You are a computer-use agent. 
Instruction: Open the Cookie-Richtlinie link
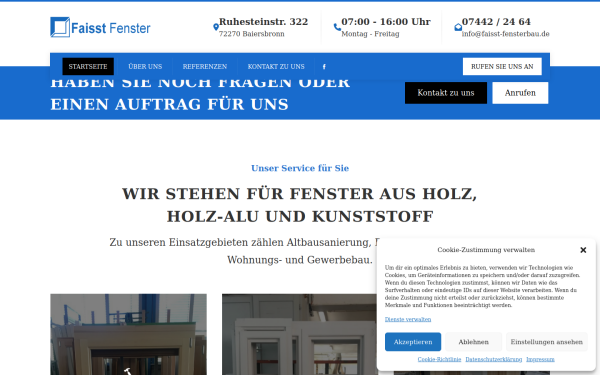(439, 359)
